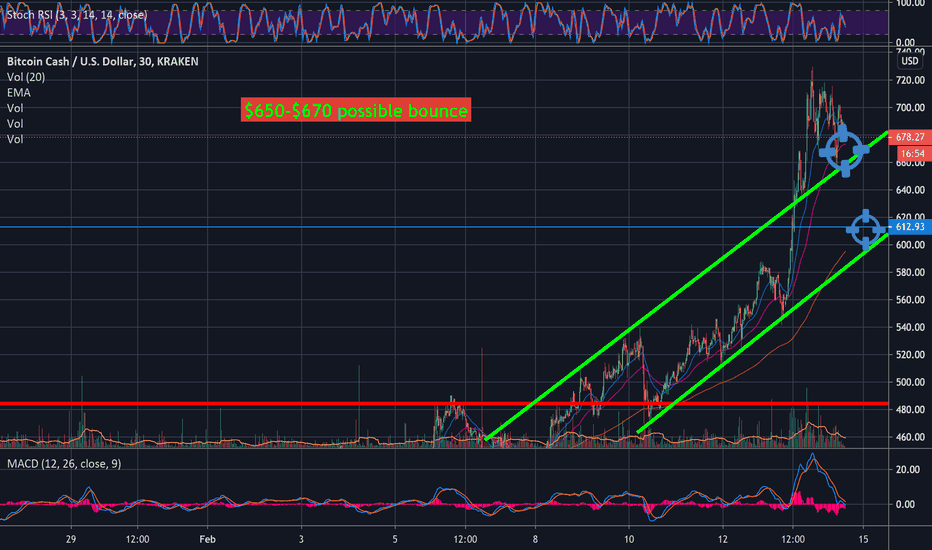Click the 520.00 price axis label
The height and width of the screenshot is (550, 932).
tap(911, 355)
